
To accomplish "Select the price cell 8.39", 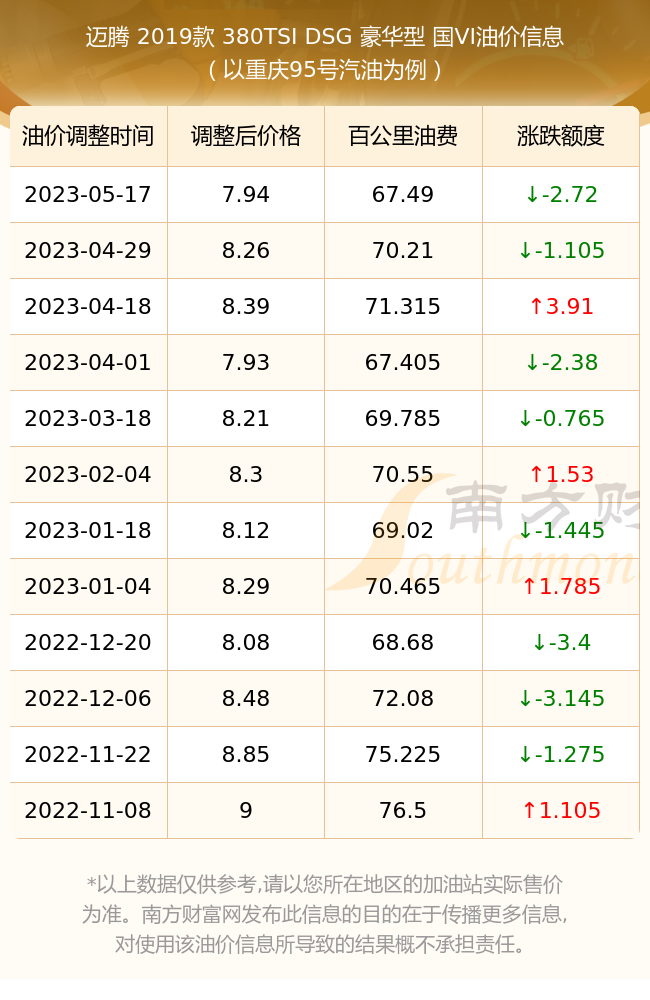I will [246, 307].
